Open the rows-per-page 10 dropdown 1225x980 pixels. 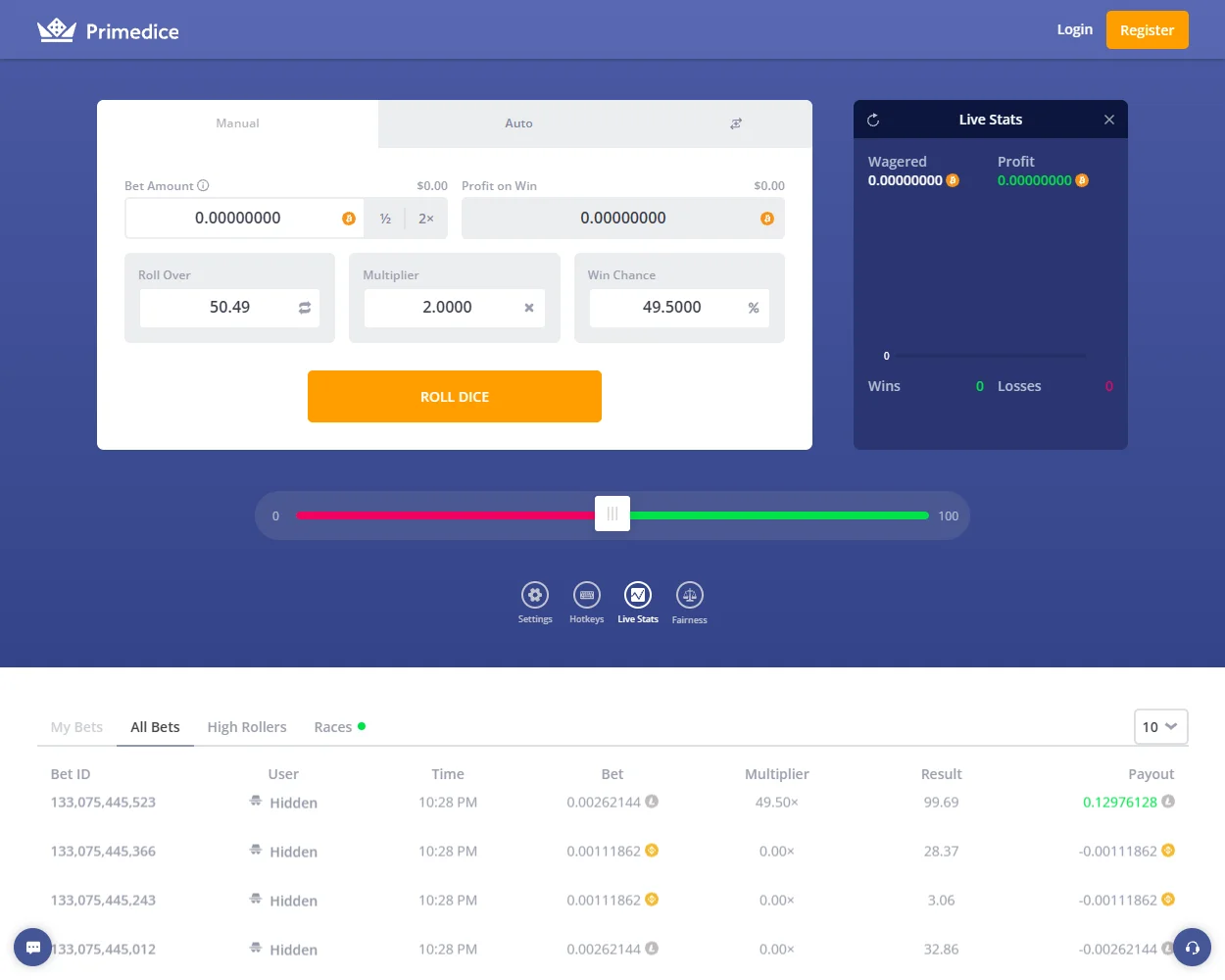(x=1160, y=726)
